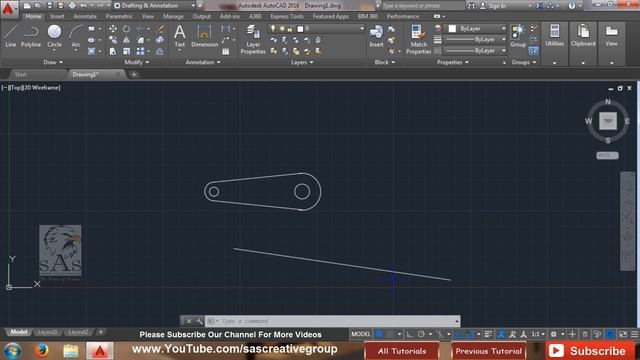Toggle lineweight display in status bar

tap(489, 334)
